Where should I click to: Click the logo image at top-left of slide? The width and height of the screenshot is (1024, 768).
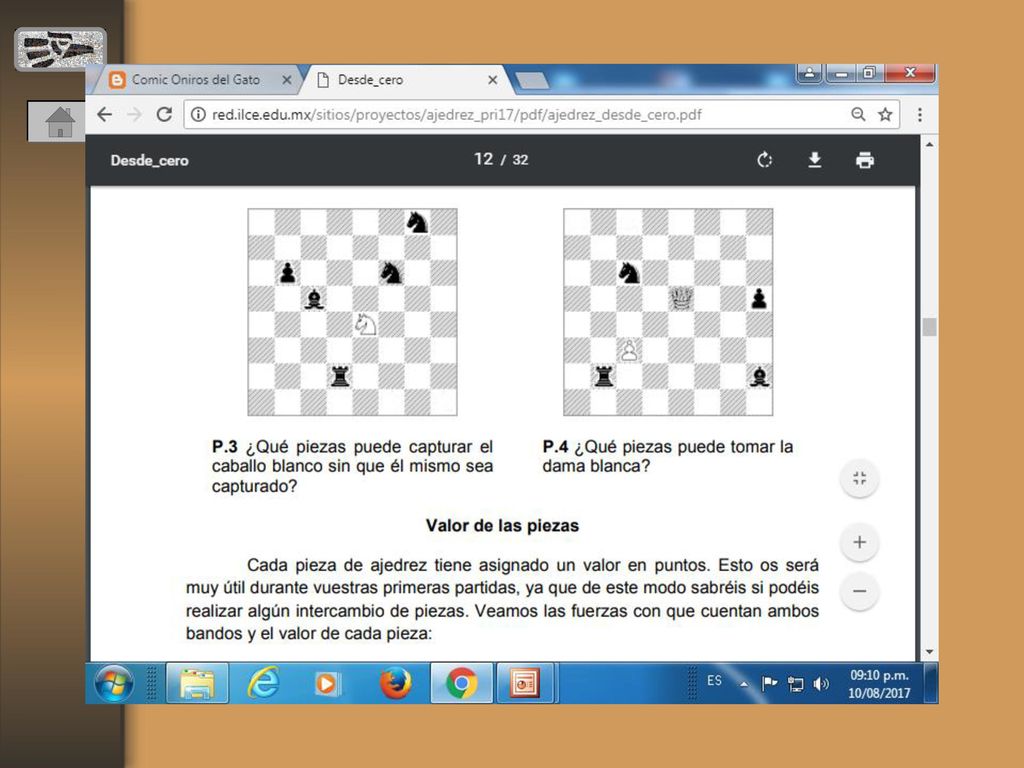pyautogui.click(x=60, y=49)
